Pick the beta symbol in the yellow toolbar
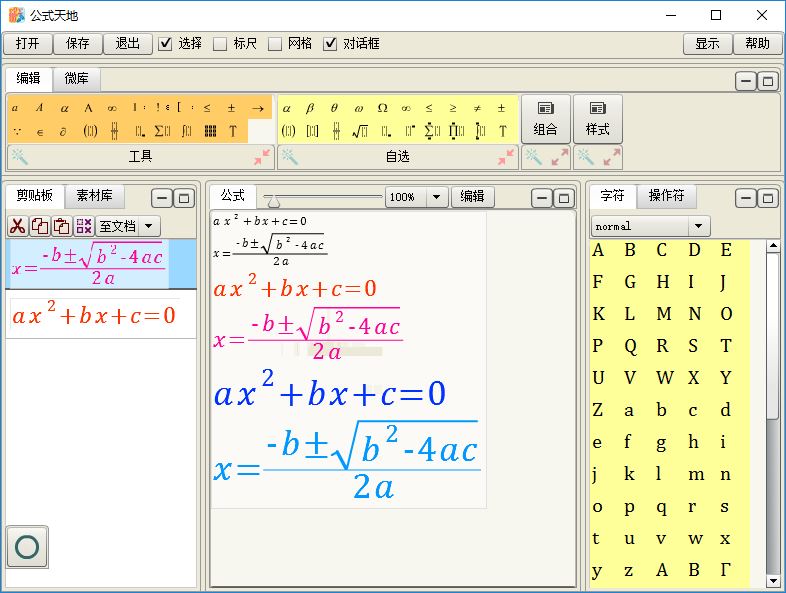The height and width of the screenshot is (593, 786). click(310, 108)
